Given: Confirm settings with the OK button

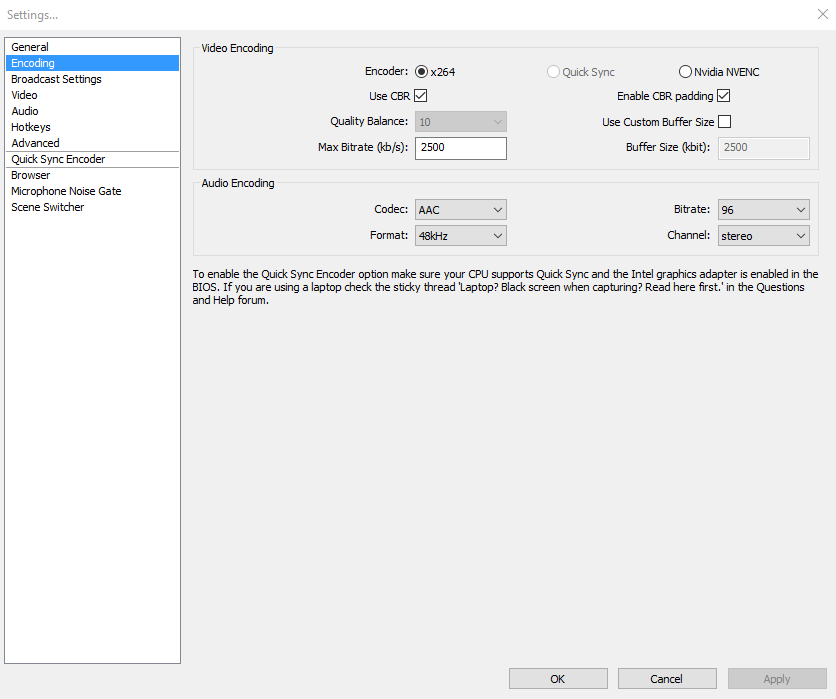Looking at the screenshot, I should pyautogui.click(x=558, y=679).
